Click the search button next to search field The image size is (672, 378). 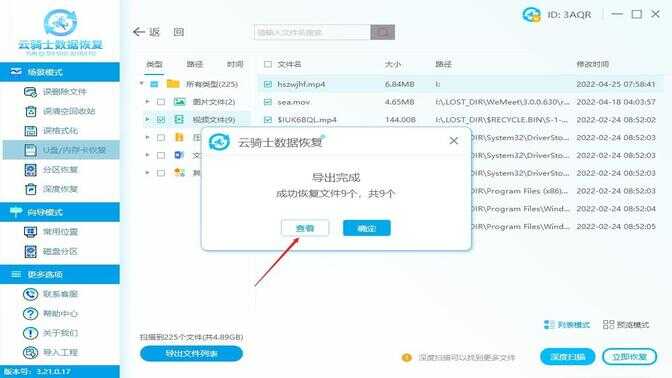pyautogui.click(x=382, y=32)
